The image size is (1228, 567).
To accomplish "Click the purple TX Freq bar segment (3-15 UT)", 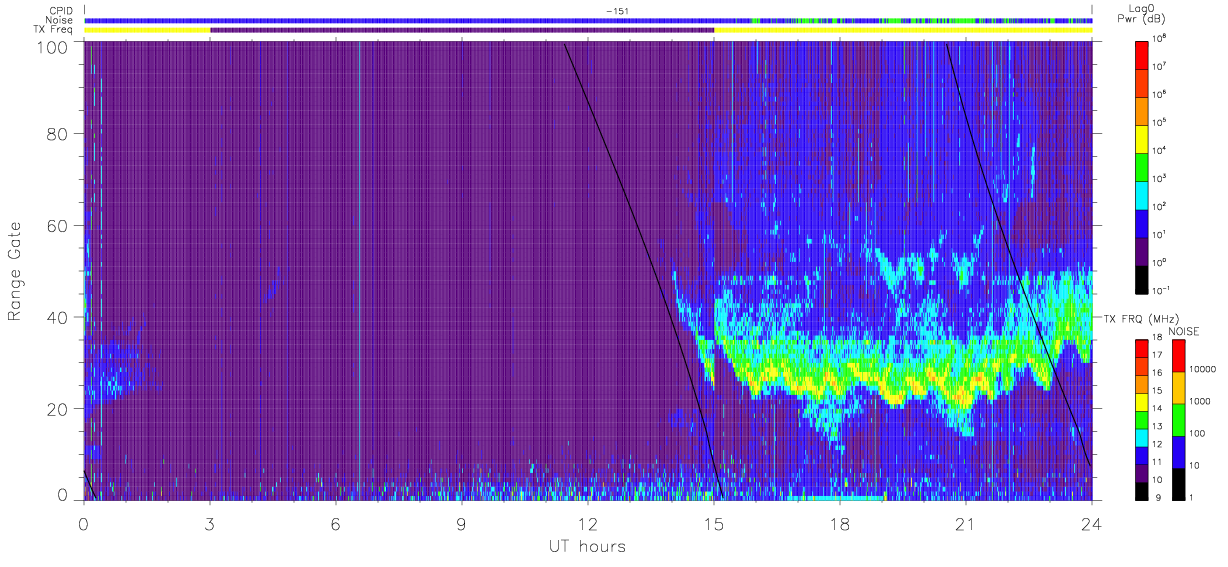I will (x=462, y=30).
